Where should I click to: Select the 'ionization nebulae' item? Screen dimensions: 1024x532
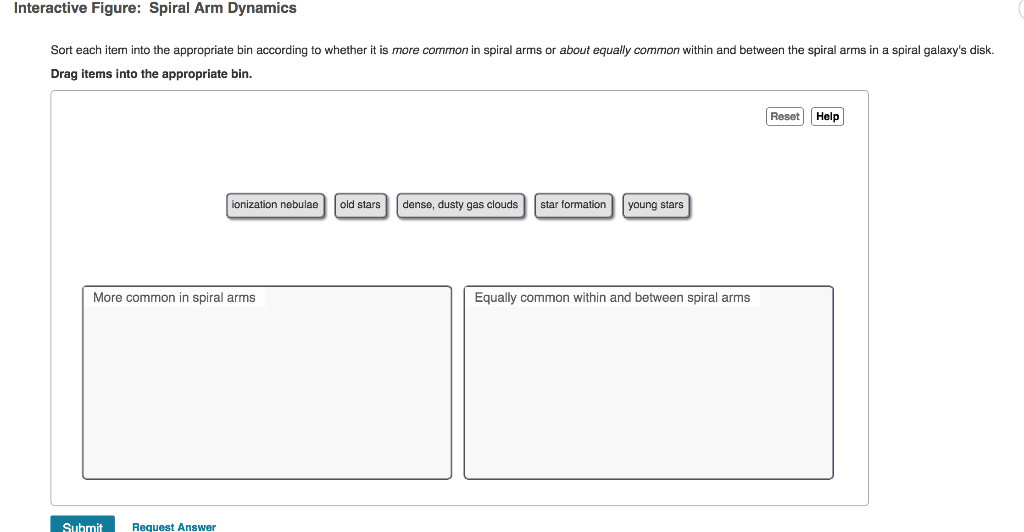click(275, 205)
